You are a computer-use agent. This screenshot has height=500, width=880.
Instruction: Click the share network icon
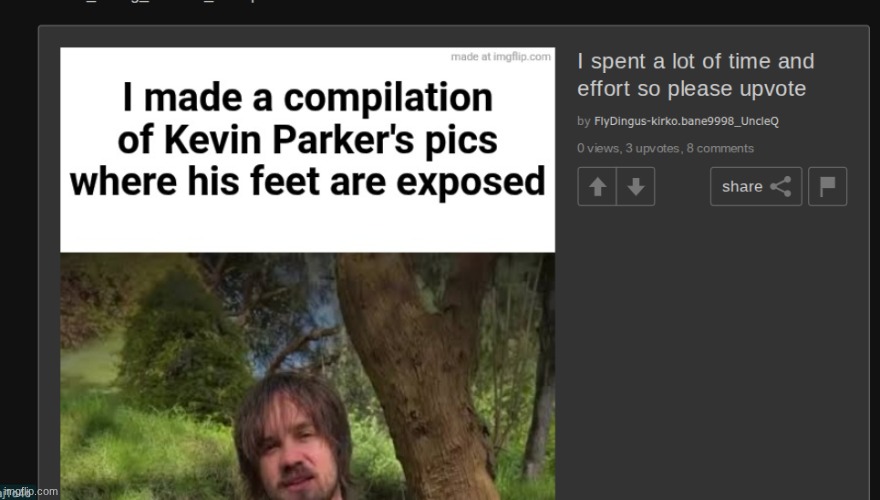point(781,186)
